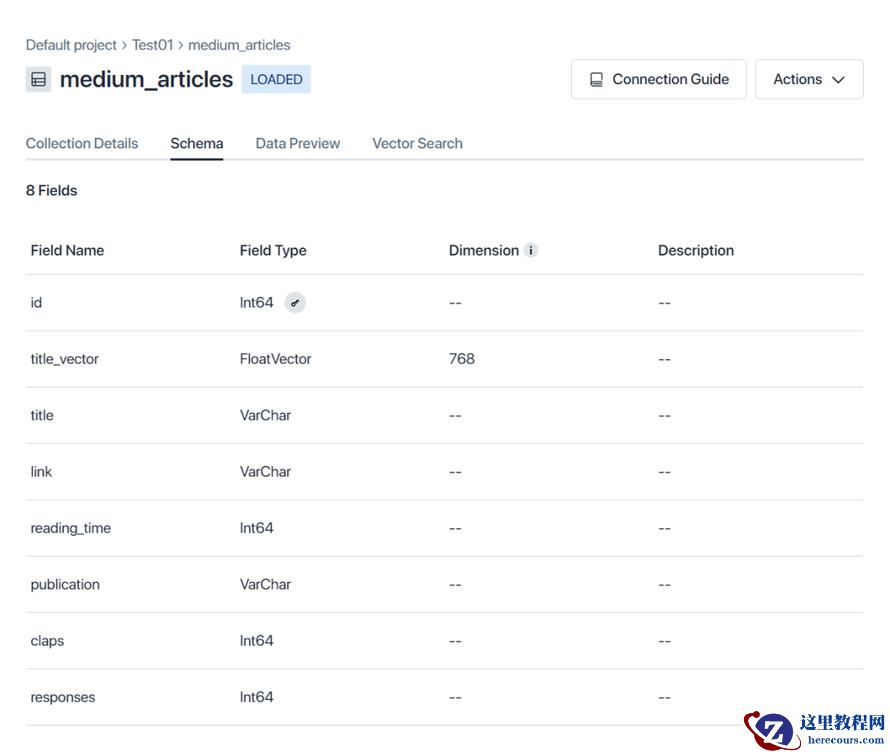Open the Data Preview tab
The height and width of the screenshot is (752, 890).
298,143
